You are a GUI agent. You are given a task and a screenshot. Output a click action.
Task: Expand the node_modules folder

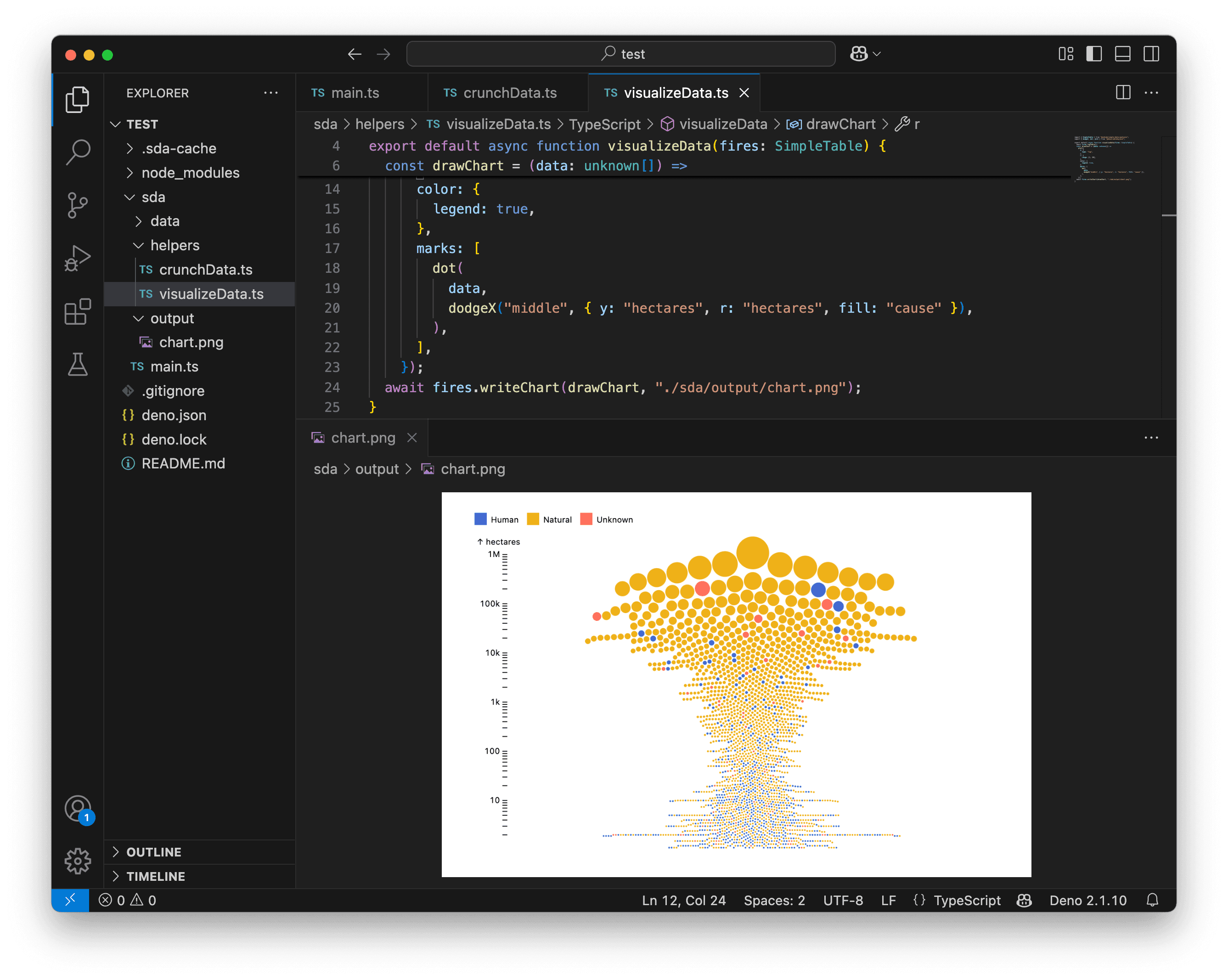tap(190, 173)
